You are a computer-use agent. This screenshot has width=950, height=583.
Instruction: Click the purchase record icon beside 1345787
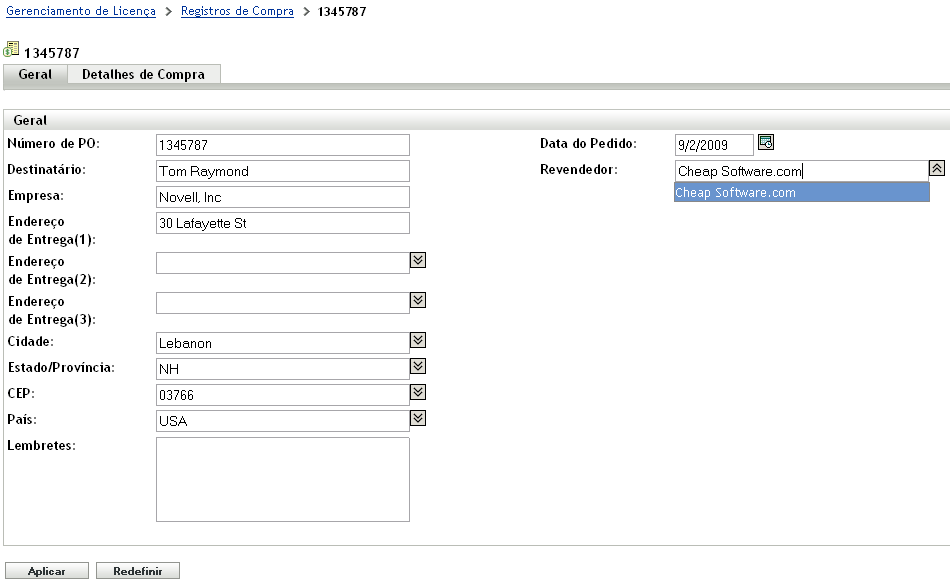(x=12, y=49)
